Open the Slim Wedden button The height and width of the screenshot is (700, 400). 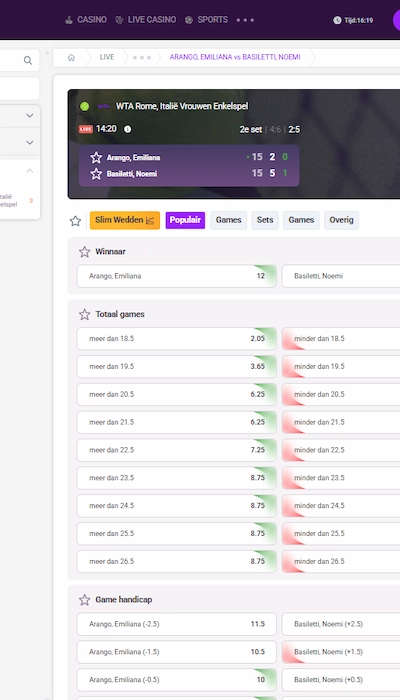(x=125, y=220)
